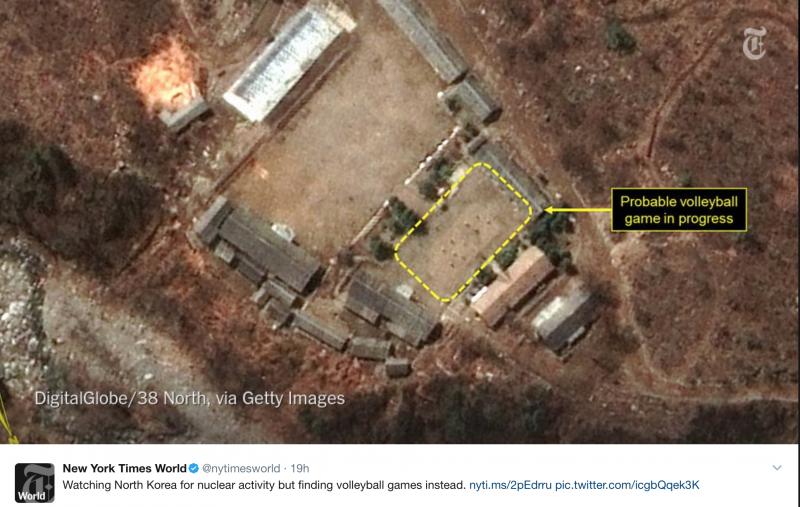
Task: Click the white-roofed building in image
Action: click(x=288, y=61)
